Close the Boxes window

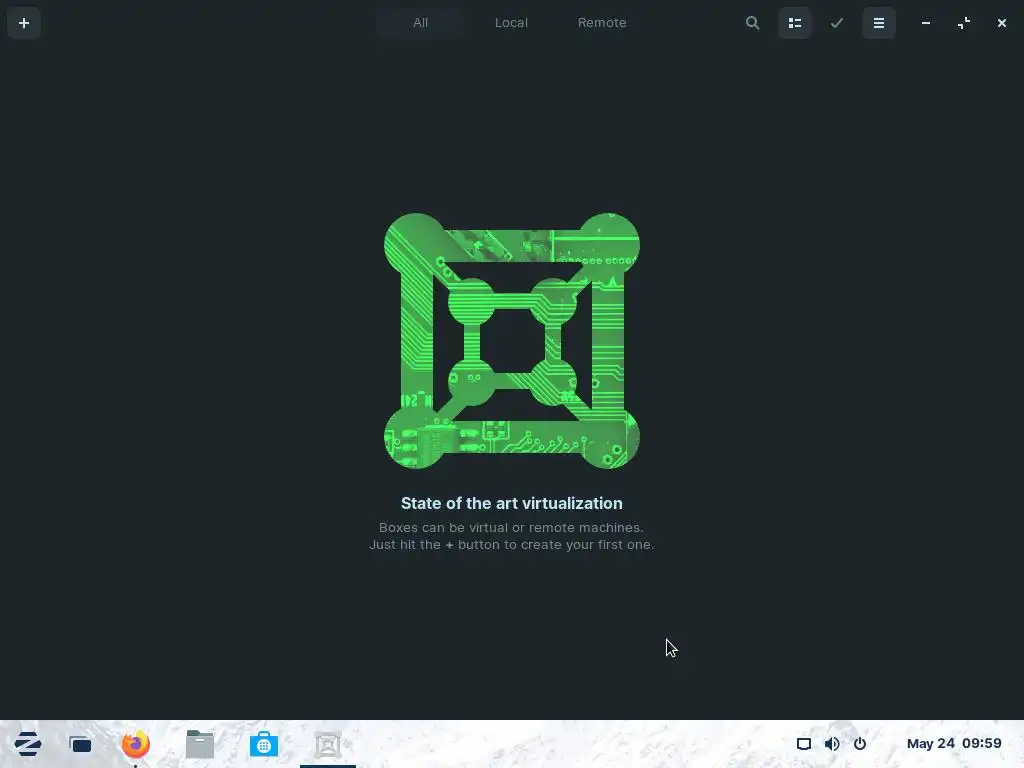coord(1002,23)
